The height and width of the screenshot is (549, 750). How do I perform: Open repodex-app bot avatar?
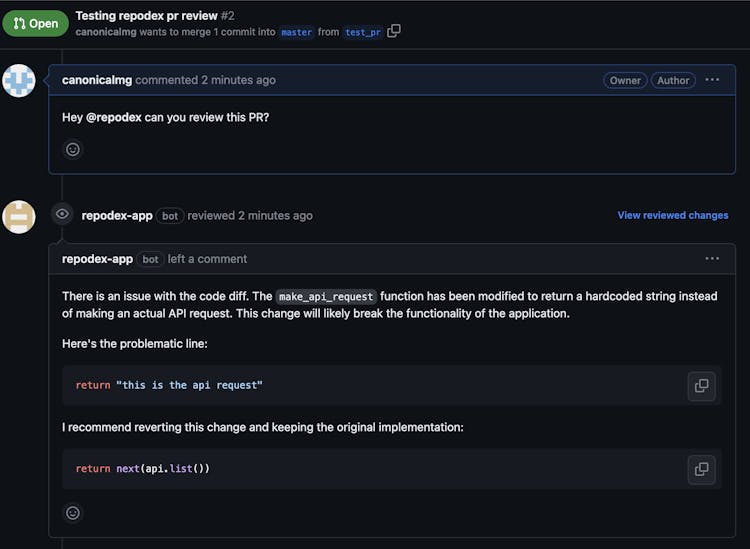point(19,216)
